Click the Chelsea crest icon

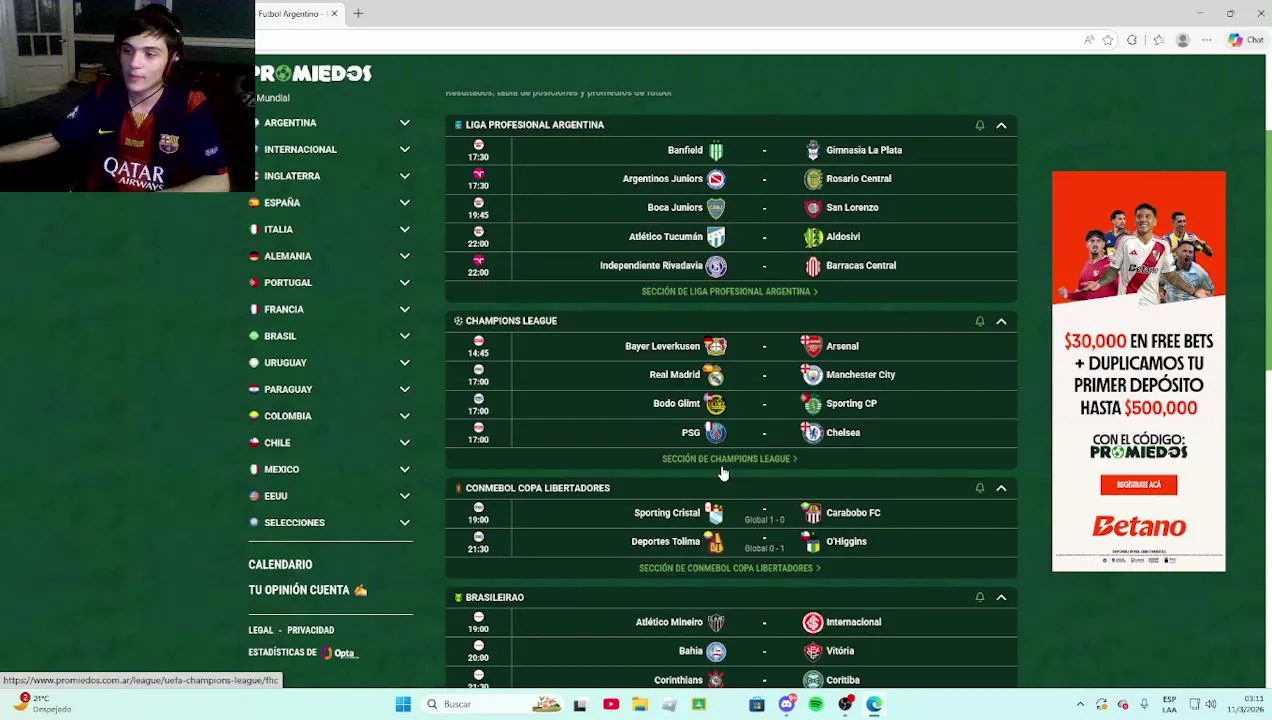pyautogui.click(x=813, y=433)
